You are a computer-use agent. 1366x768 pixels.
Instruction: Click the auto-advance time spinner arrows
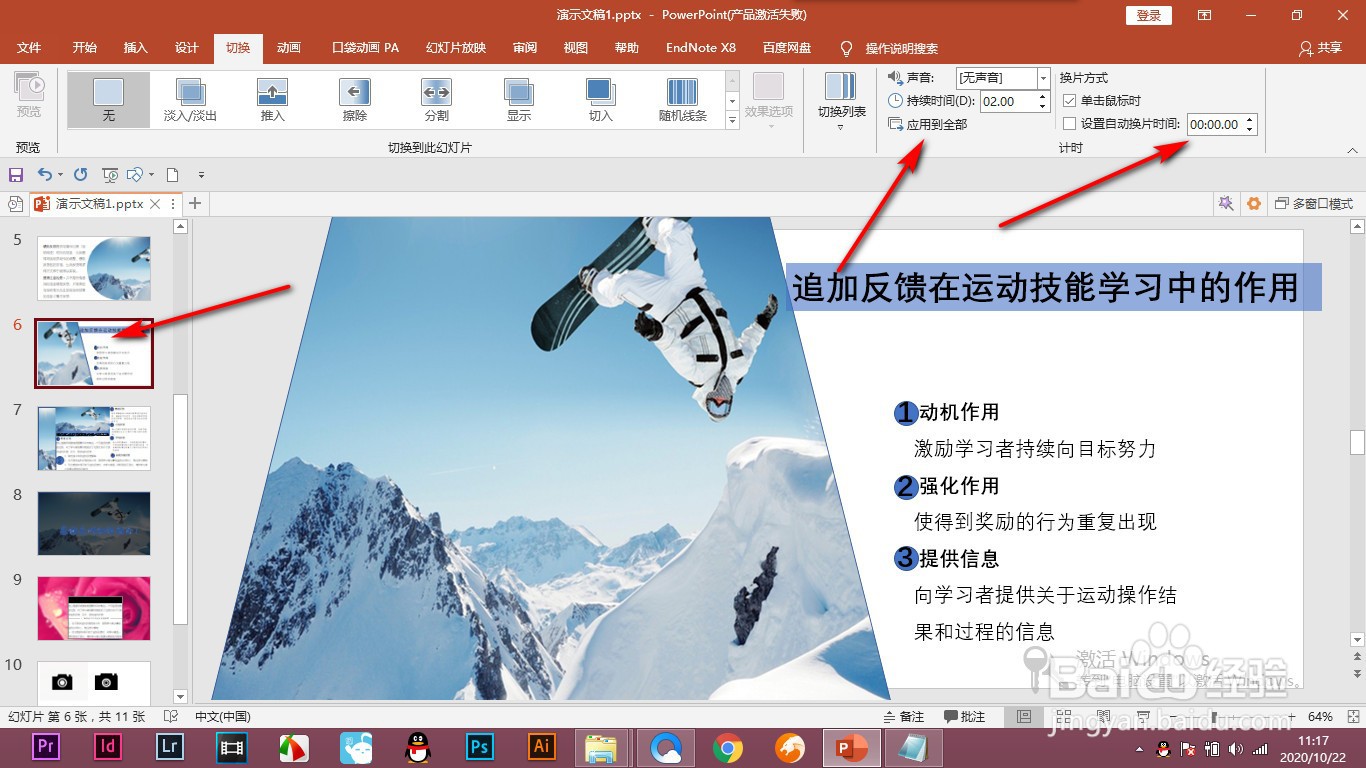point(1250,125)
